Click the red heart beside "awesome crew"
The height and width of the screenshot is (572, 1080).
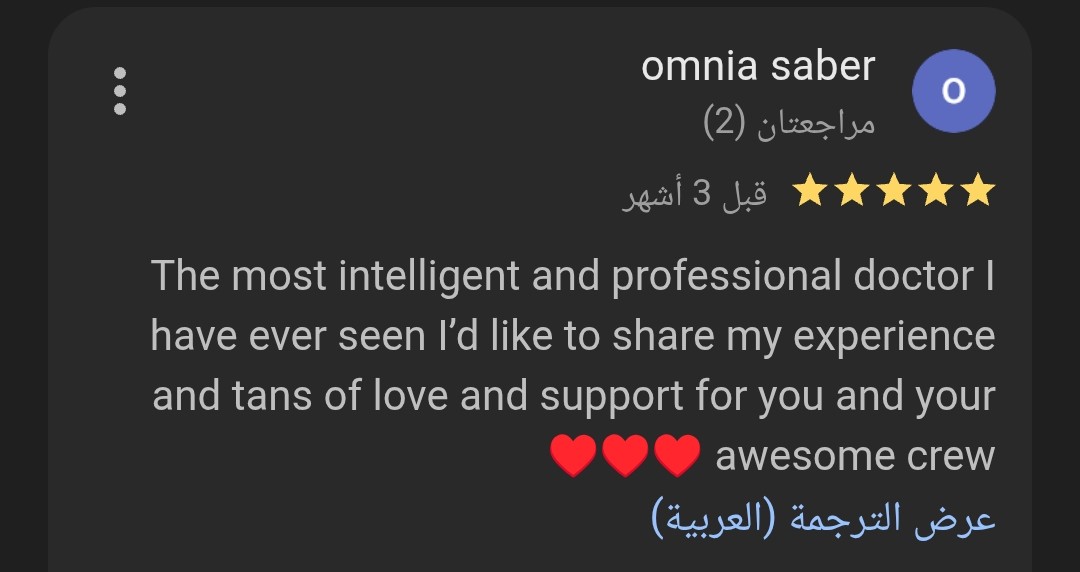coord(677,458)
